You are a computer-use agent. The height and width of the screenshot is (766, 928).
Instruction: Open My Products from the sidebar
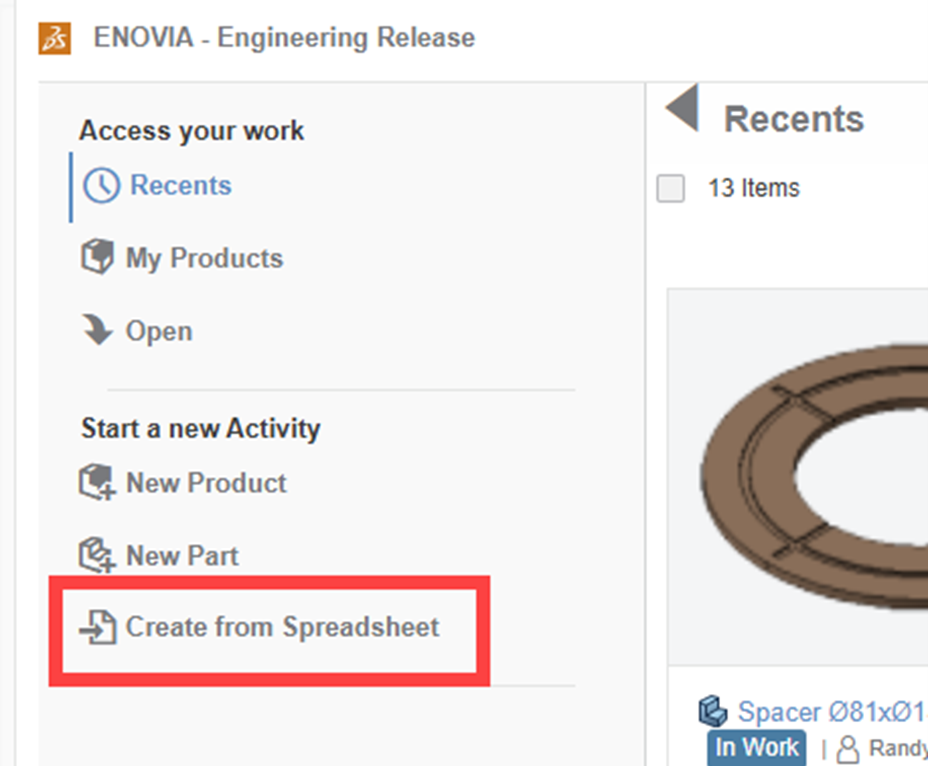(x=203, y=257)
